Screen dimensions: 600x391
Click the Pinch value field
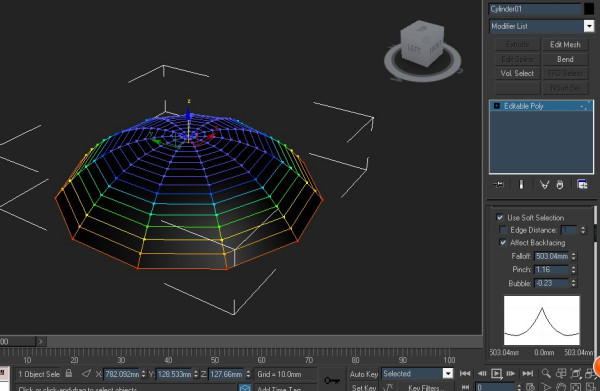coord(552,270)
